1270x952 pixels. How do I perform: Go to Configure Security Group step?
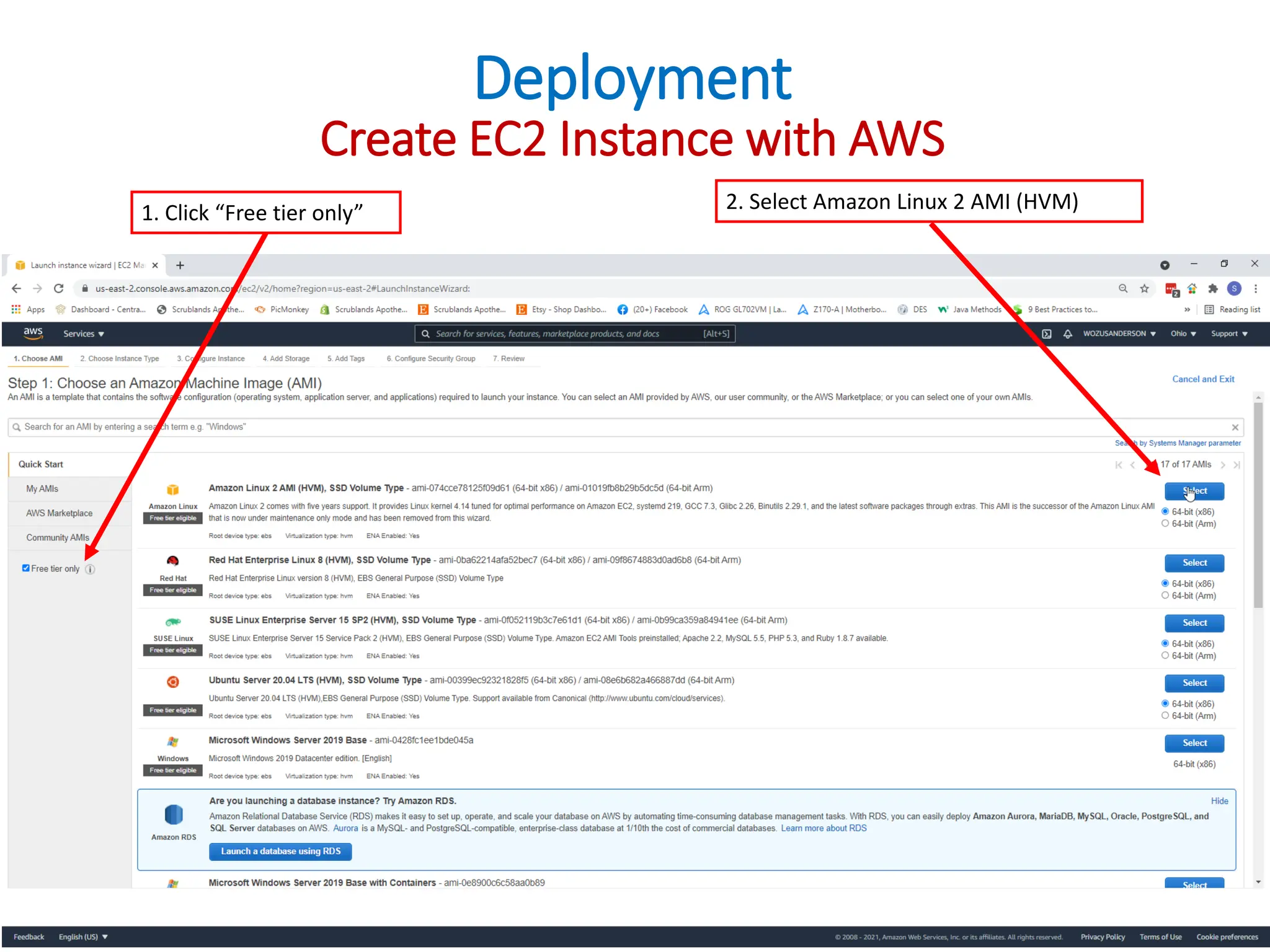point(431,358)
